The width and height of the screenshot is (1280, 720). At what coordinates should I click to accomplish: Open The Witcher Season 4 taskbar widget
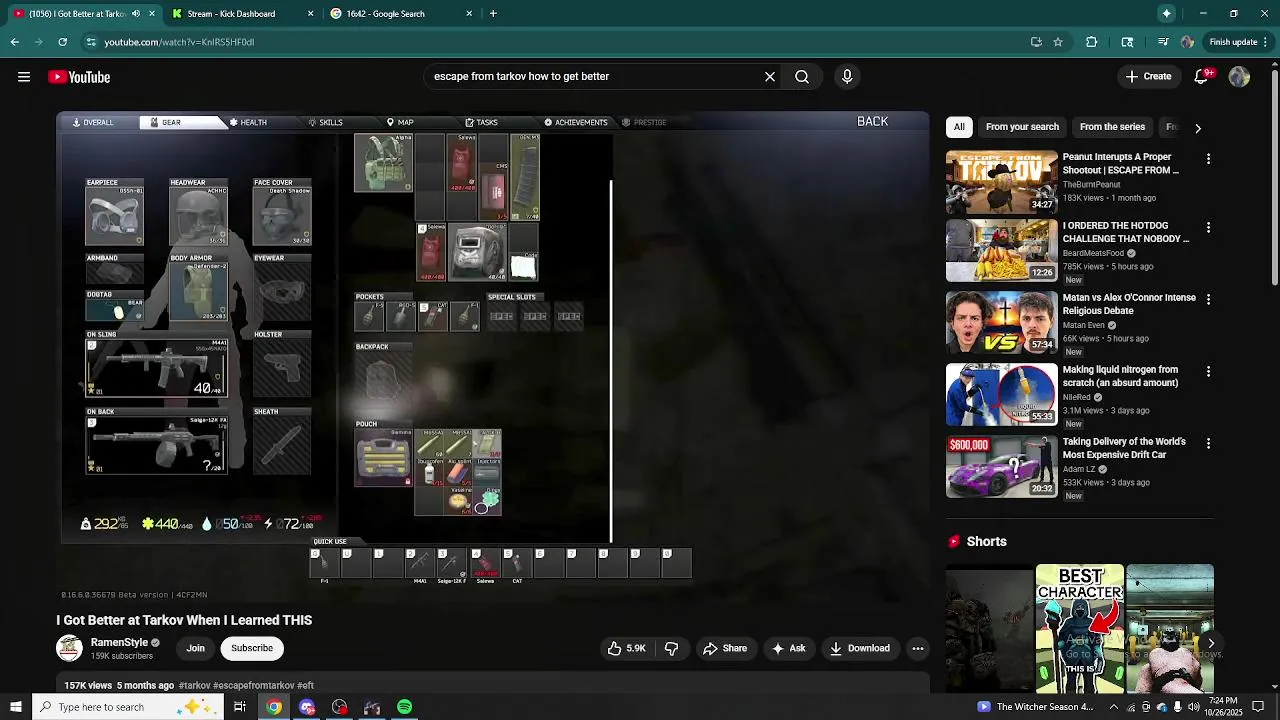pos(1036,707)
